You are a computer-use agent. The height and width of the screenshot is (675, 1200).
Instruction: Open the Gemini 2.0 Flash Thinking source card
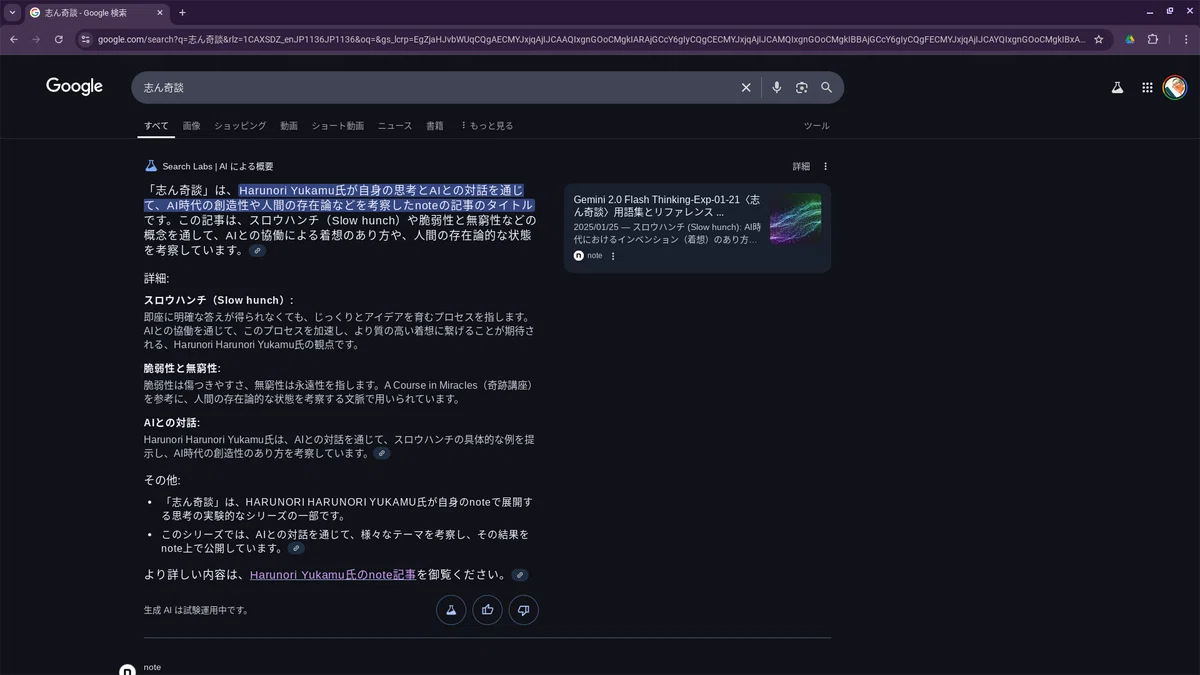(697, 228)
